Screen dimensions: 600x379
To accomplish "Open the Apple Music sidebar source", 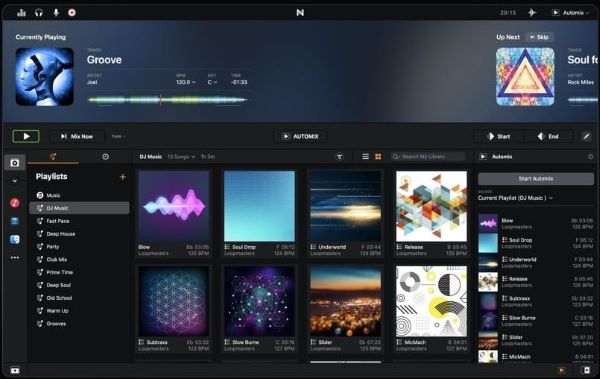I will click(15, 203).
